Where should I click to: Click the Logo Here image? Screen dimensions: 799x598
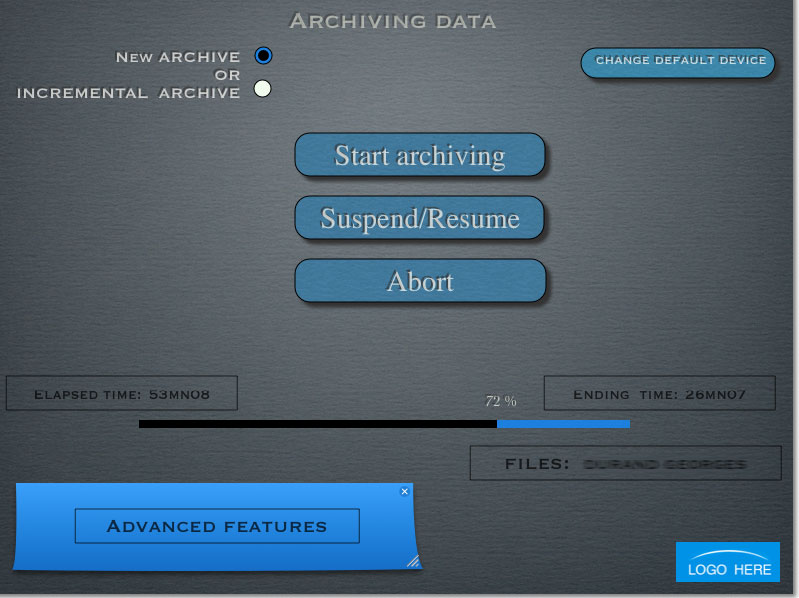click(728, 562)
